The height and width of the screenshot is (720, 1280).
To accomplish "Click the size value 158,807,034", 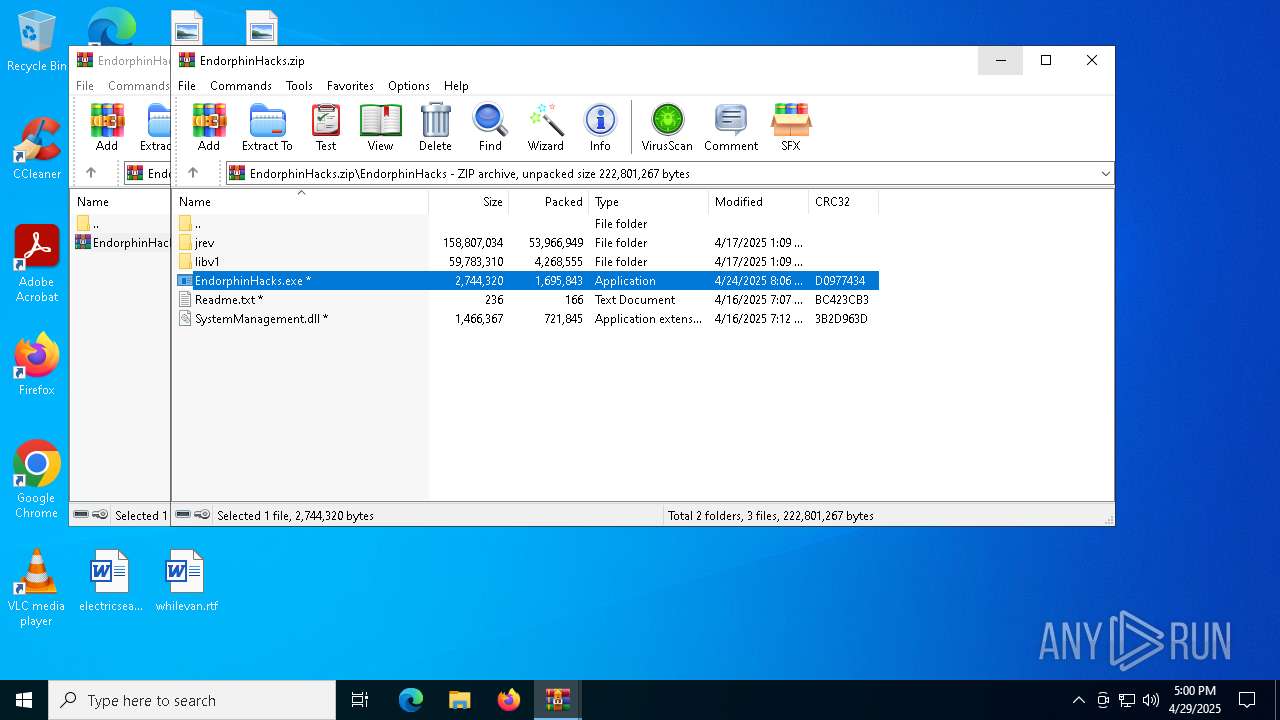I will tap(473, 243).
